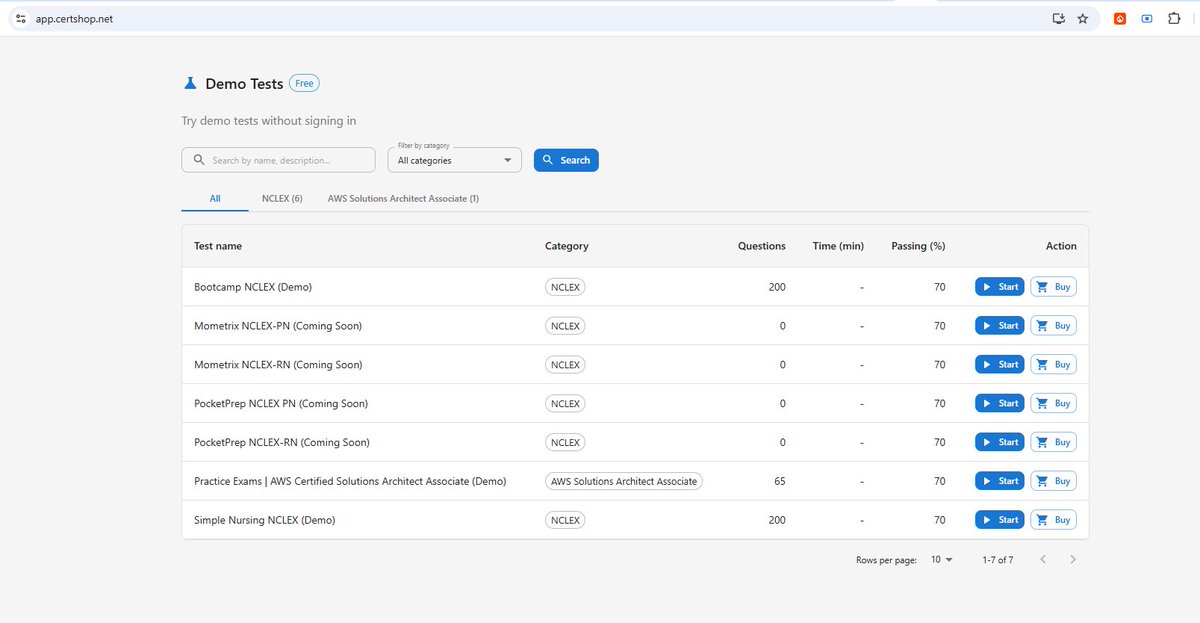The width and height of the screenshot is (1200, 623).
Task: Click Mometrix NCLEX-RN (Coming Soon) name
Action: (x=278, y=365)
